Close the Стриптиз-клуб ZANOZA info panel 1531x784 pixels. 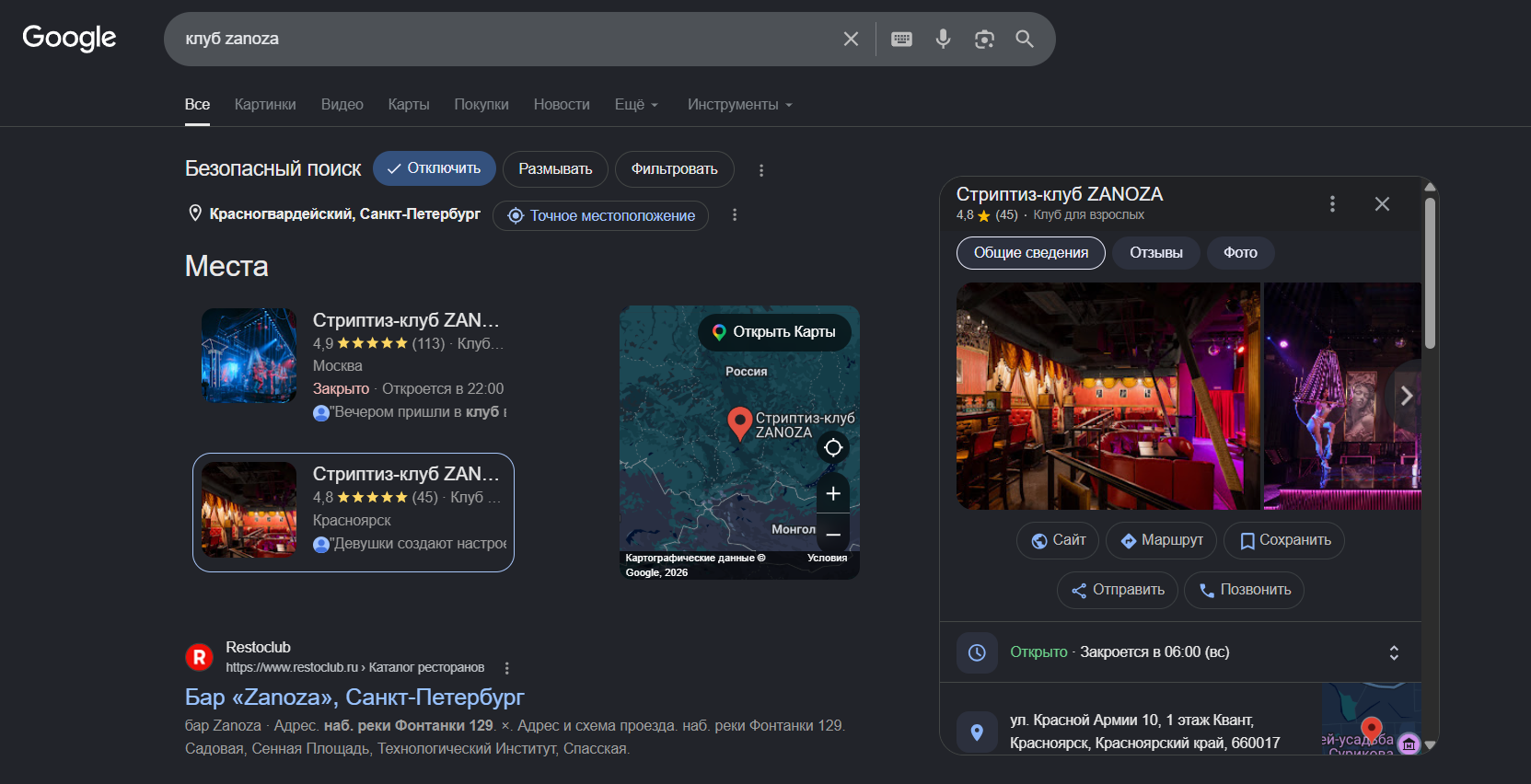(1382, 203)
